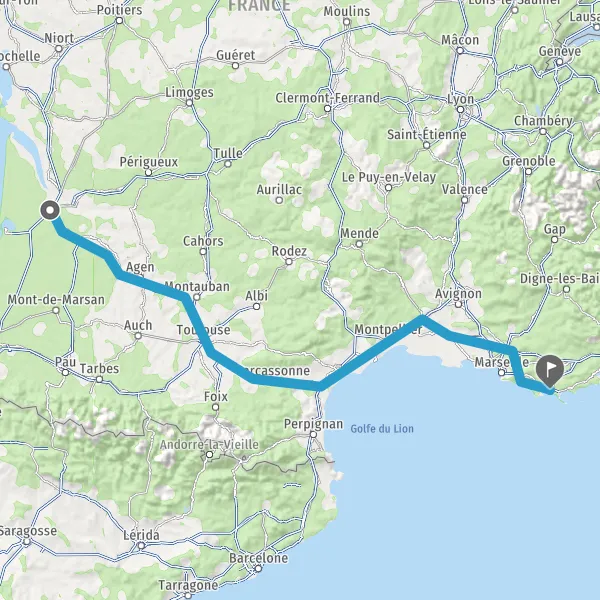Screen dimensions: 600x600
Task: Click the Agen city label
Action: [140, 267]
